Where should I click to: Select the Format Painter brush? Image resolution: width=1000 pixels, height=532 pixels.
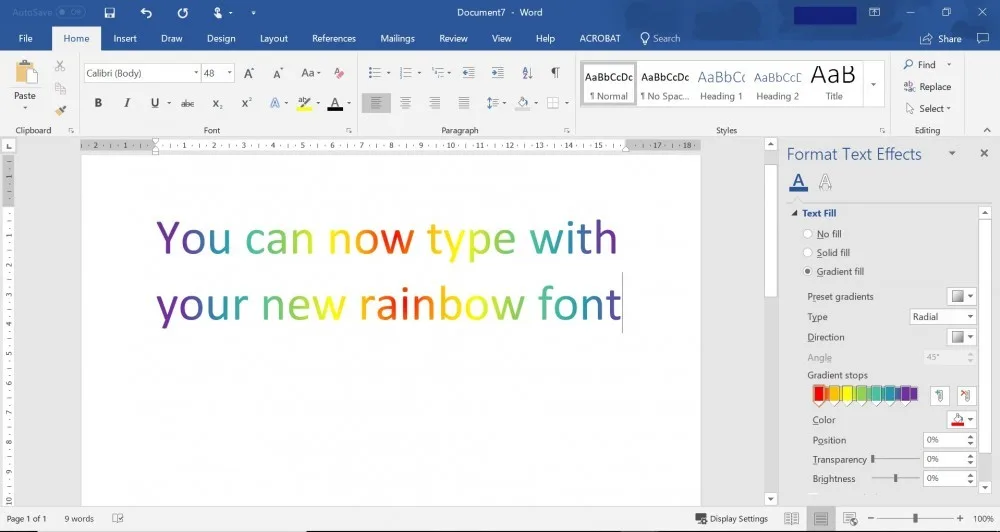pyautogui.click(x=61, y=110)
